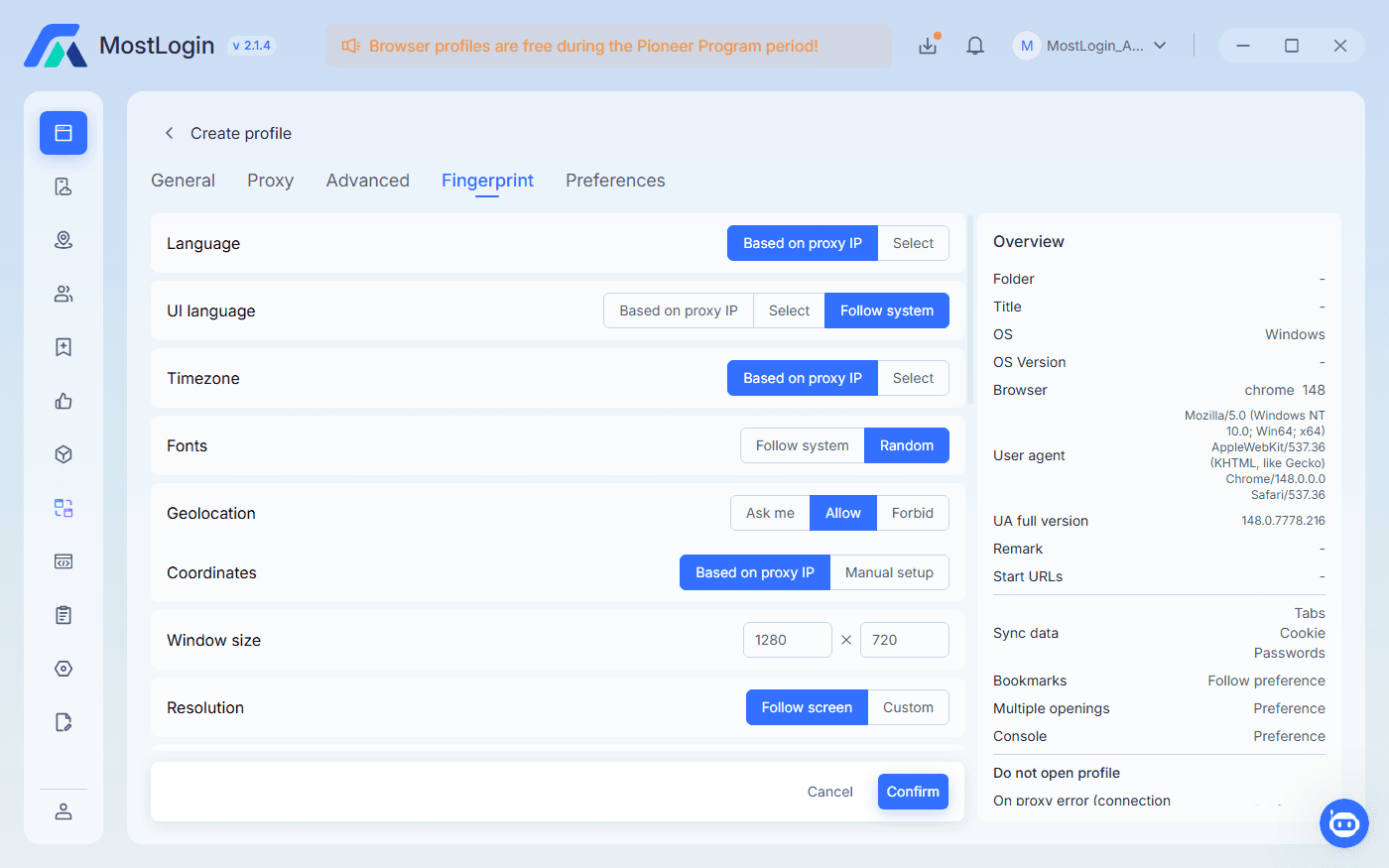Switch to the General tab

click(183, 181)
